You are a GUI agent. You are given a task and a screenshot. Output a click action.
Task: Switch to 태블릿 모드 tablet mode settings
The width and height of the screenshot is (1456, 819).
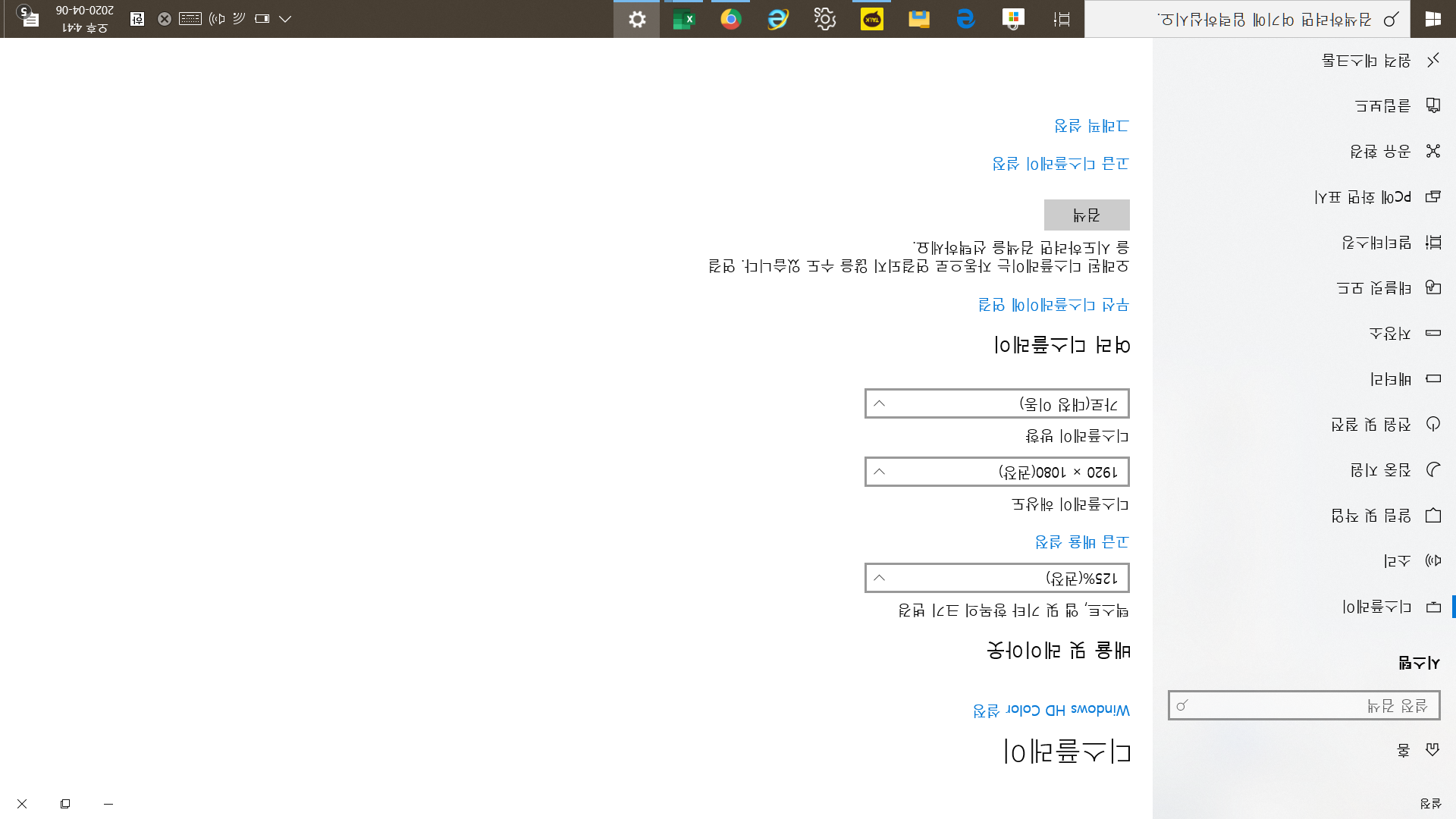coord(1373,288)
